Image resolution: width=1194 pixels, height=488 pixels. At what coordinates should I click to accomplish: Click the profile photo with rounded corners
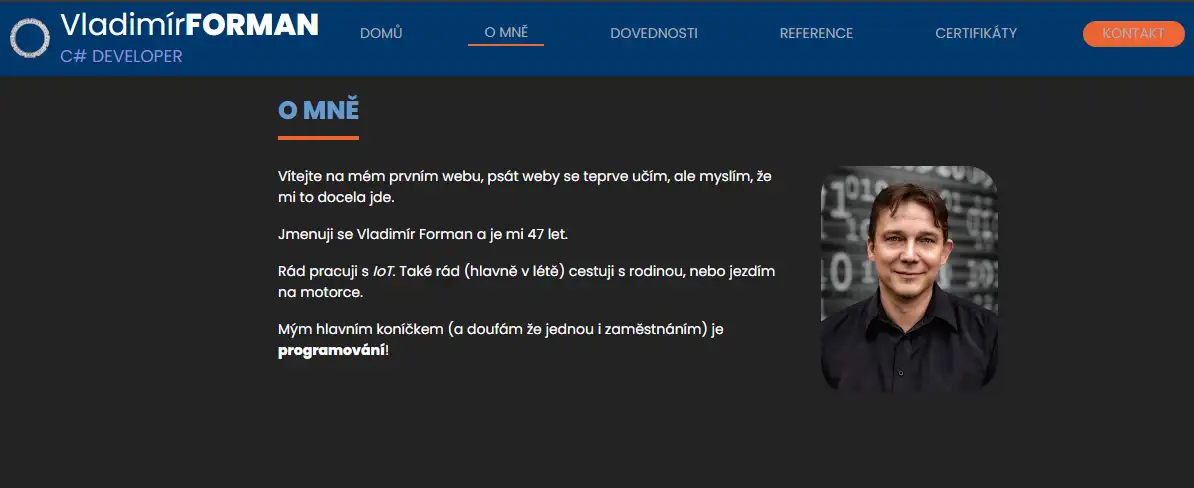908,277
